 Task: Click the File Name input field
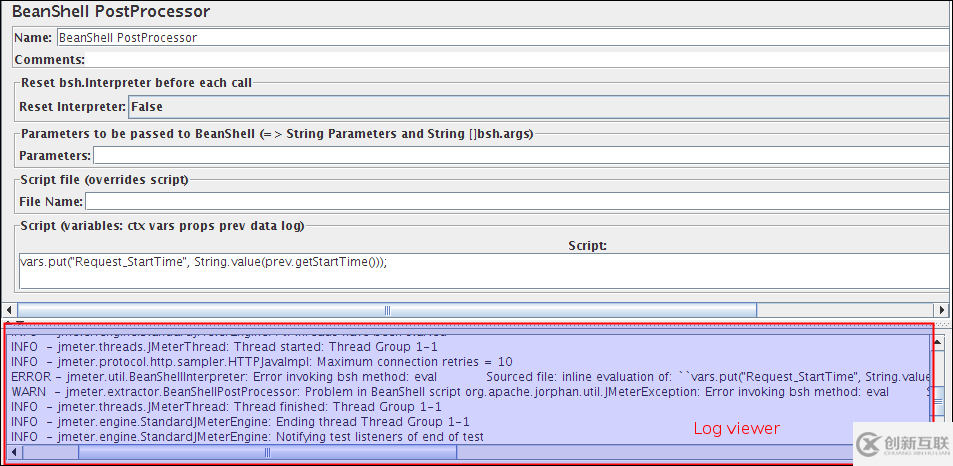point(518,201)
